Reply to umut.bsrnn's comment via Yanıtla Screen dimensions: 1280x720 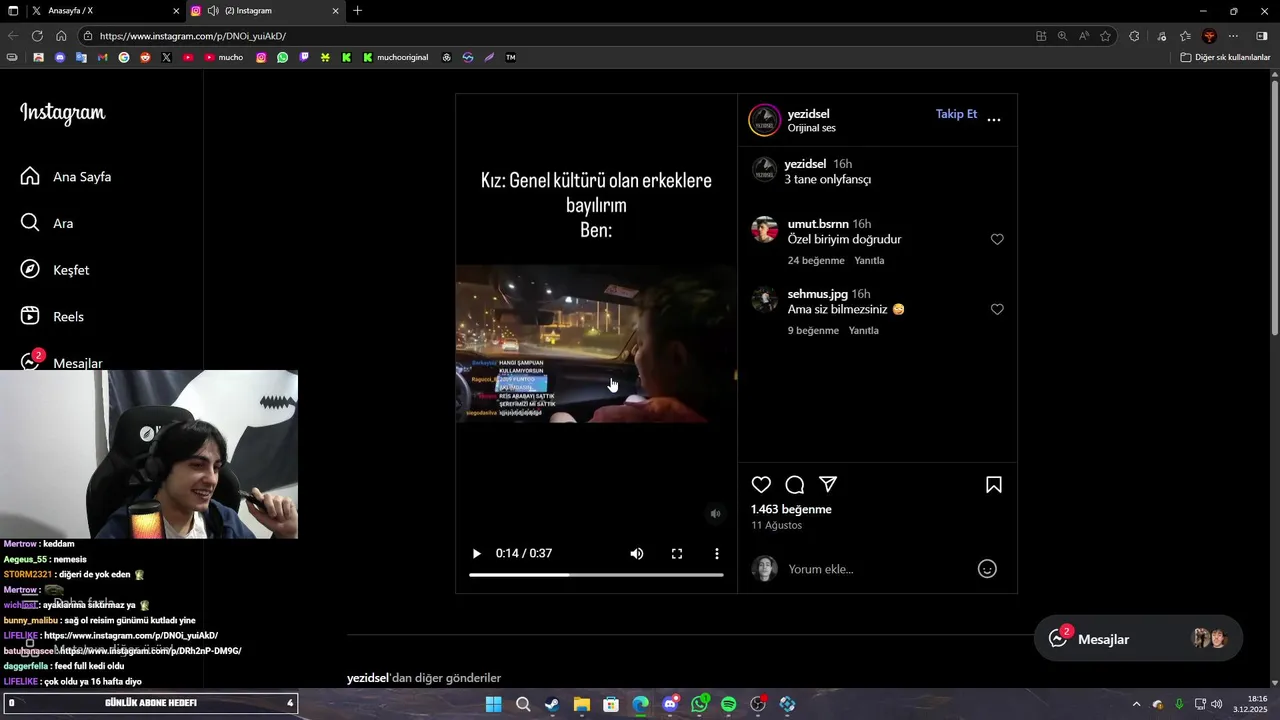tap(869, 261)
